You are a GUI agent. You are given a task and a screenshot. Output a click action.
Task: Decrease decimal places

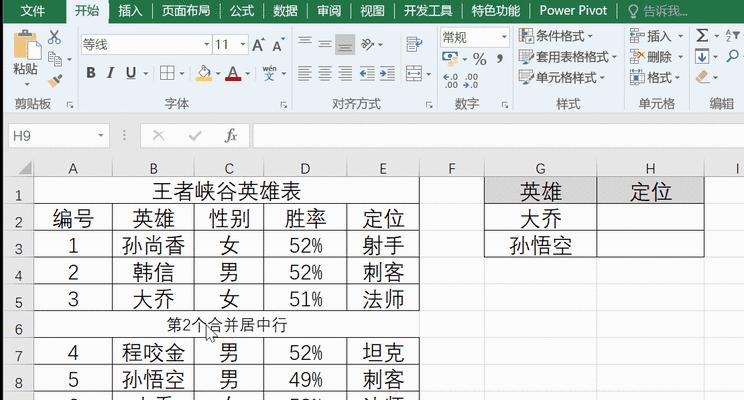pyautogui.click(x=471, y=81)
